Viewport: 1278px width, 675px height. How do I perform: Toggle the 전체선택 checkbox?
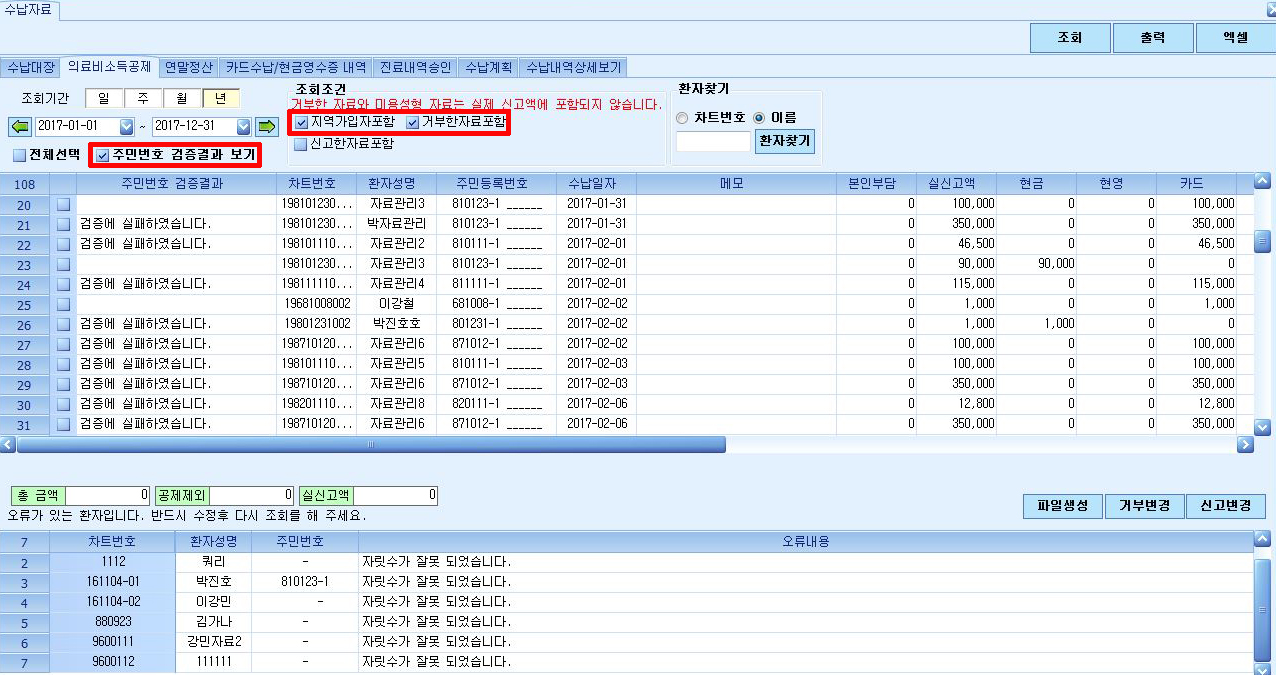click(x=19, y=156)
